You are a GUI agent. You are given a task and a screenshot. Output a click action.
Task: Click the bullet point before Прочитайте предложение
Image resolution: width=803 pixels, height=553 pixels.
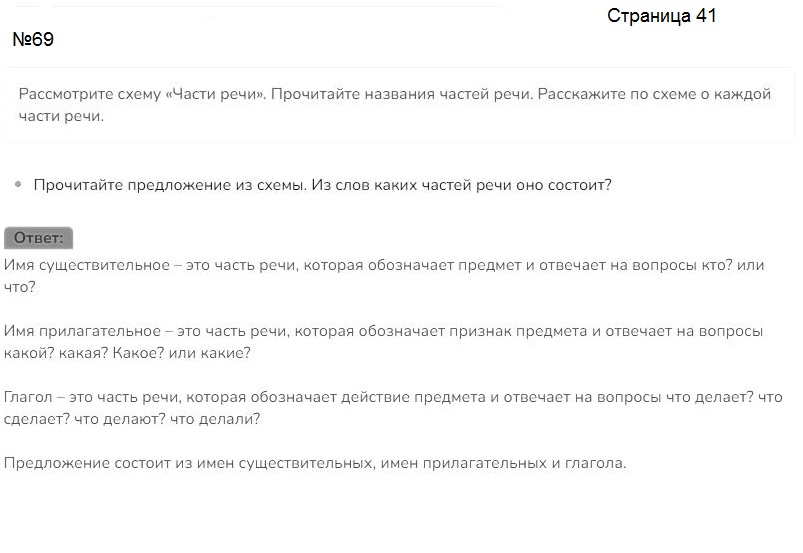point(18,184)
